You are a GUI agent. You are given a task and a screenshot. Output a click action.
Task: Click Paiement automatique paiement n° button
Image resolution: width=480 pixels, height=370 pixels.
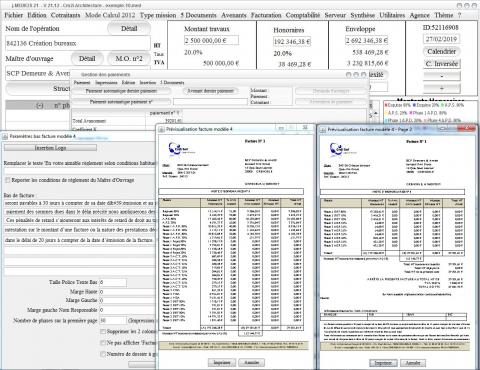121,102
